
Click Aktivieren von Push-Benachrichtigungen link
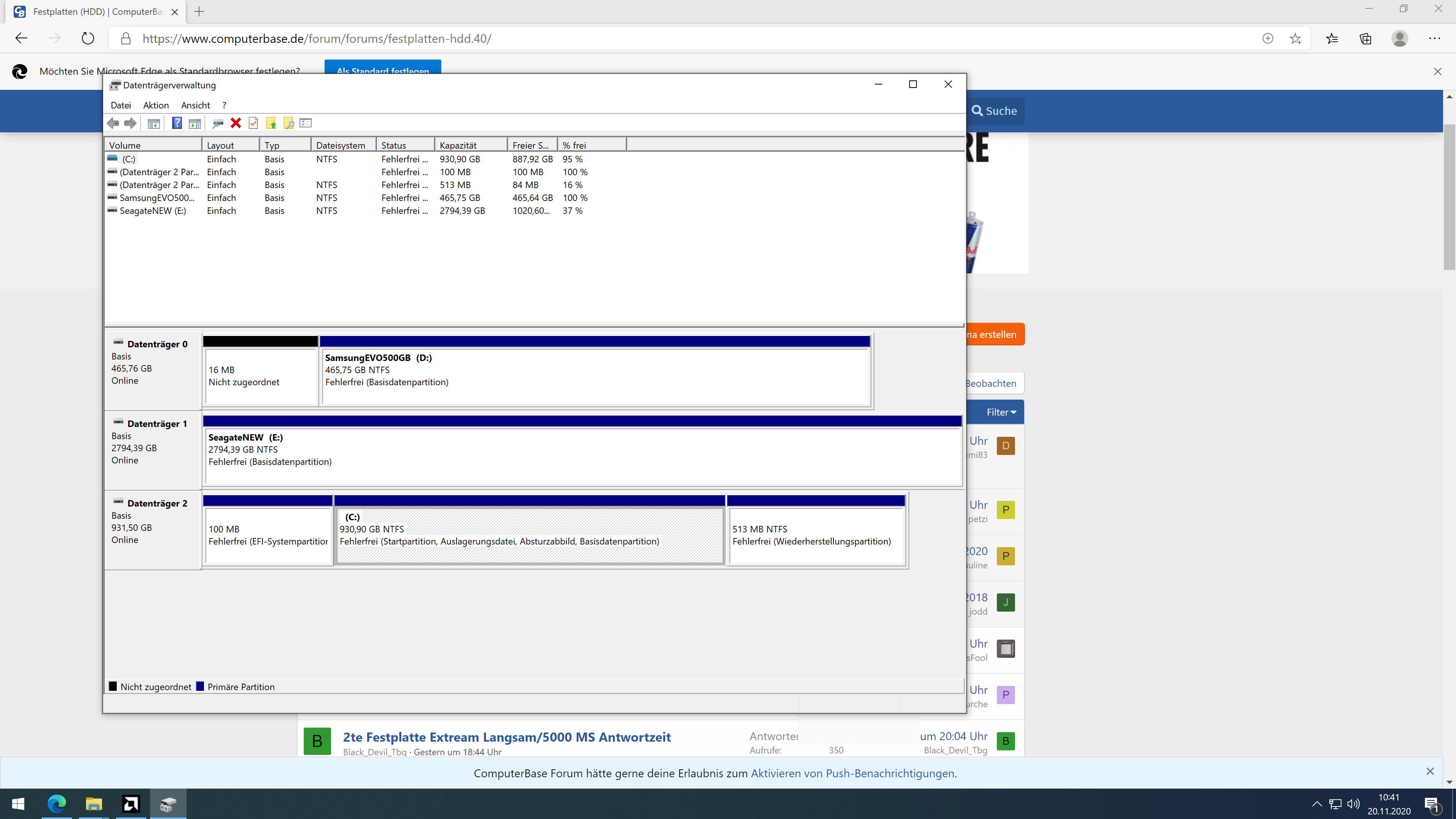point(852,773)
